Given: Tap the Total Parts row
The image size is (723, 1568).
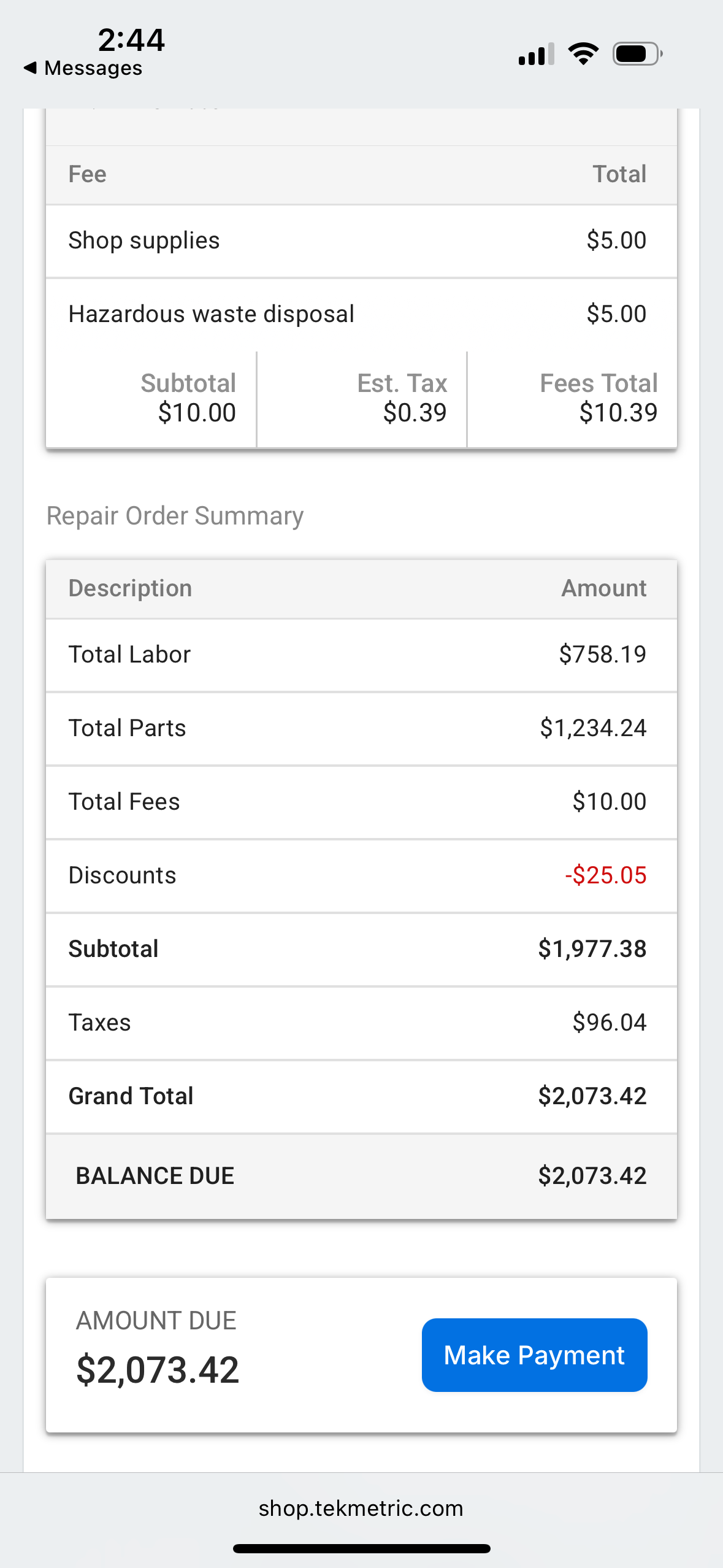Looking at the screenshot, I should pos(361,728).
